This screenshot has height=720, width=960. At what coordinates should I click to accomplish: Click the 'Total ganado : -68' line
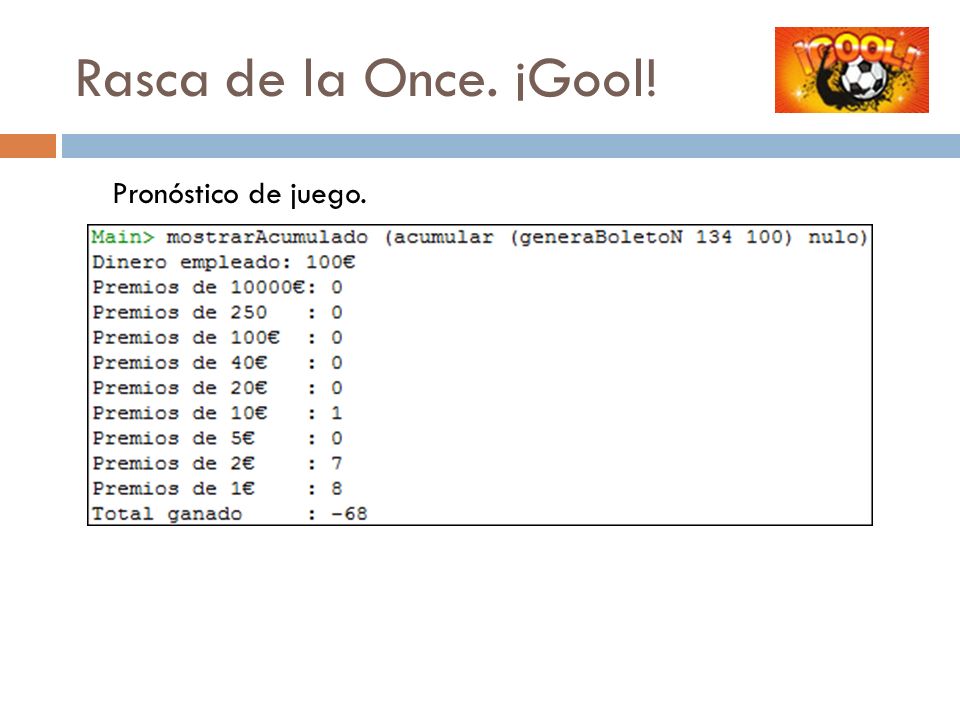click(230, 514)
